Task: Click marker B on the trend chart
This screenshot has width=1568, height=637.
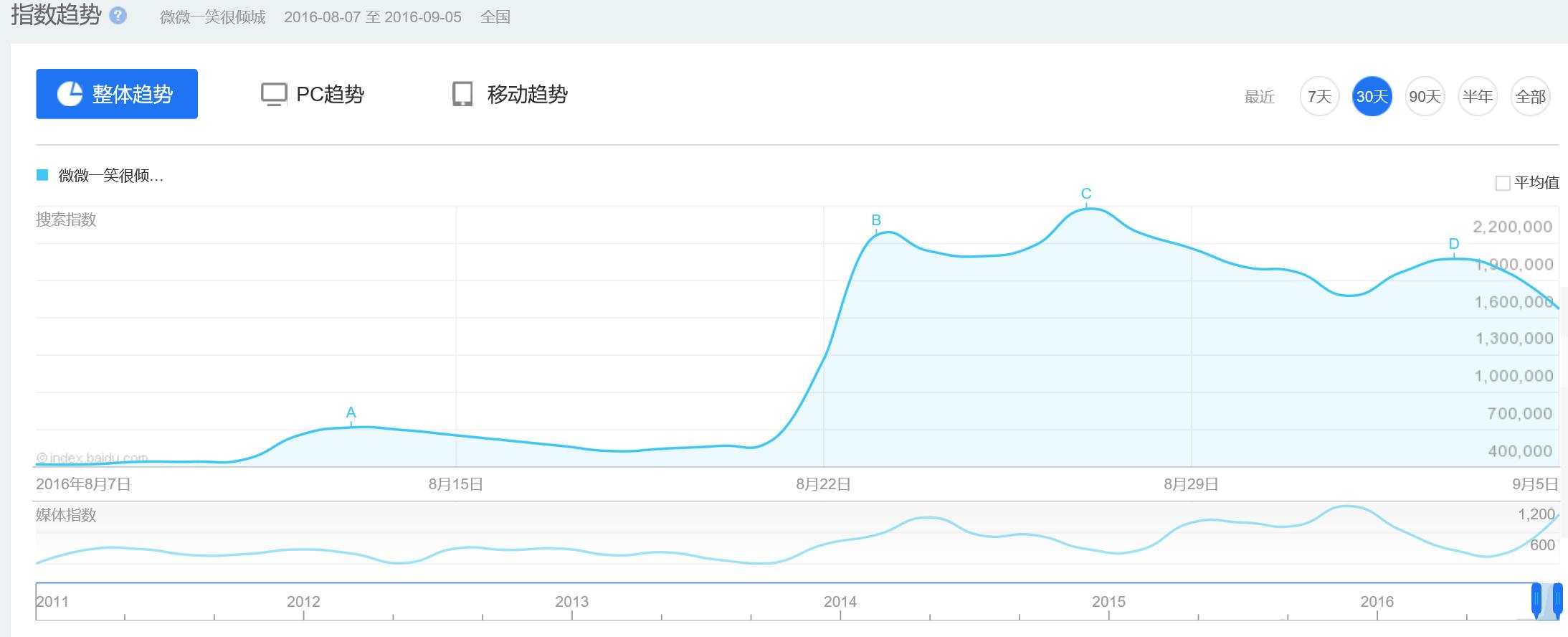Action: pyautogui.click(x=876, y=221)
